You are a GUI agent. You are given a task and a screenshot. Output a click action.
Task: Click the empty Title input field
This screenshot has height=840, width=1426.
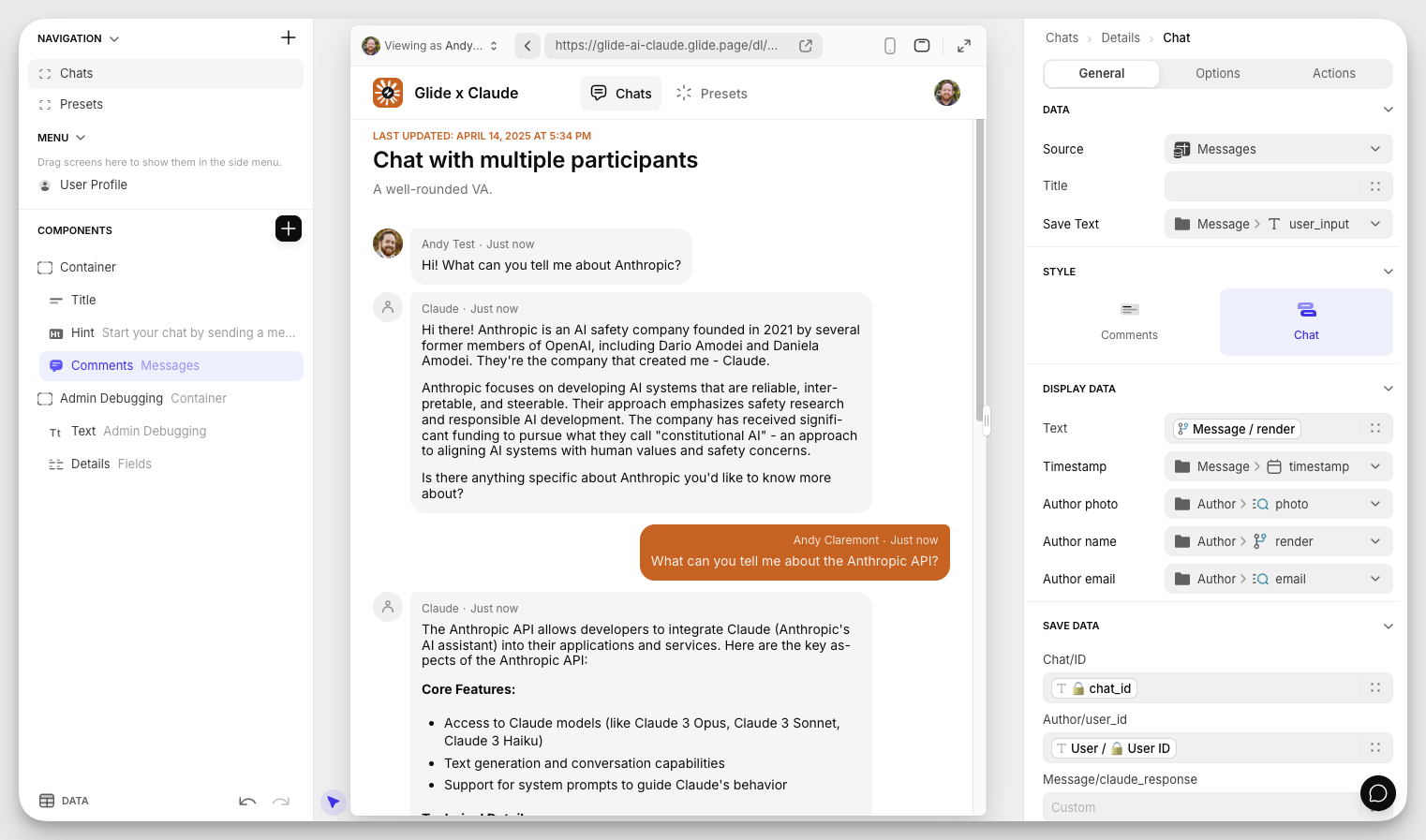[x=1262, y=186]
